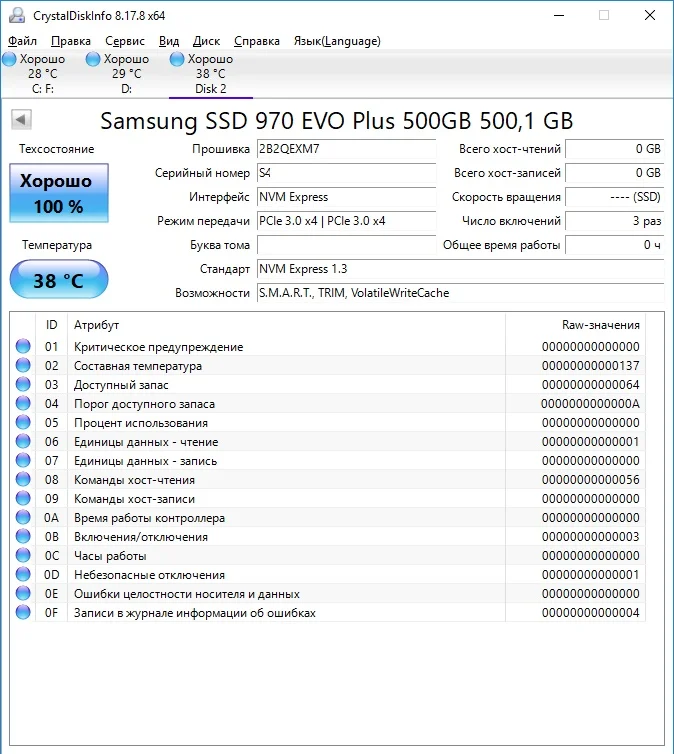
Task: Click the ID column header
Action: coord(51,325)
